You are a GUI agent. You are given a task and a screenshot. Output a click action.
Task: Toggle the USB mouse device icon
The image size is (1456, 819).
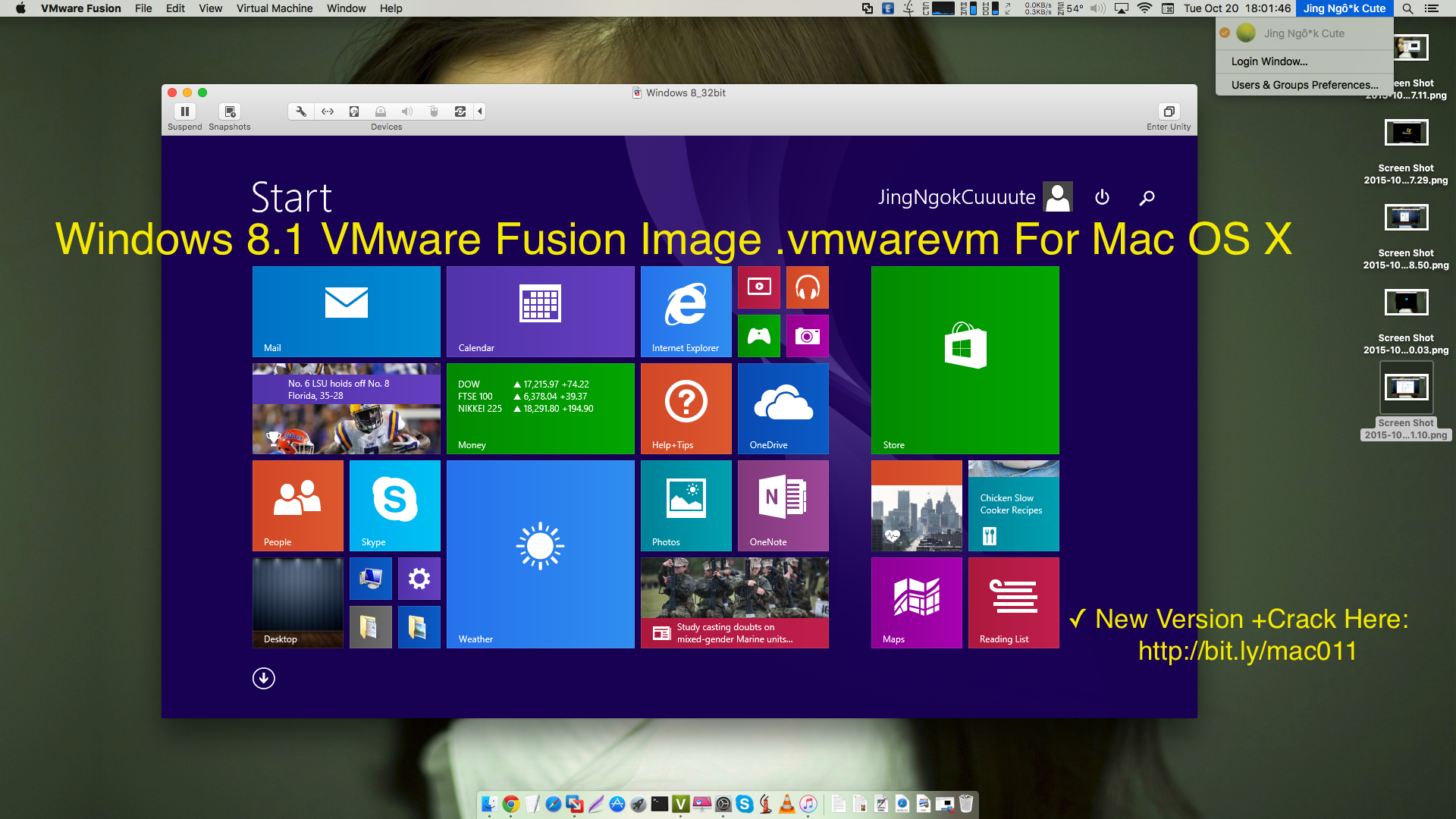pyautogui.click(x=434, y=111)
